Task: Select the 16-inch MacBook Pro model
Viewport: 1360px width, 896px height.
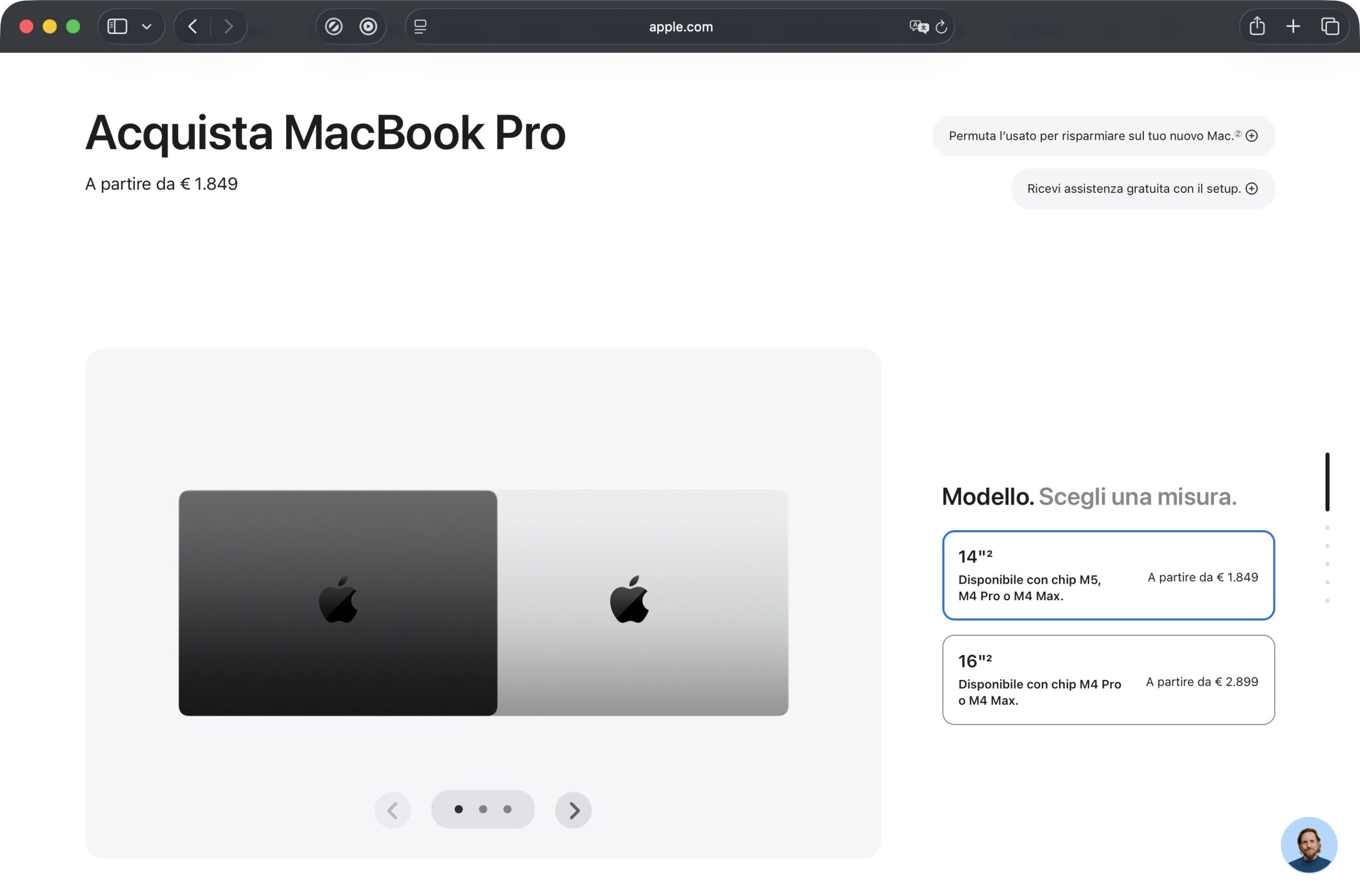Action: pyautogui.click(x=1108, y=679)
